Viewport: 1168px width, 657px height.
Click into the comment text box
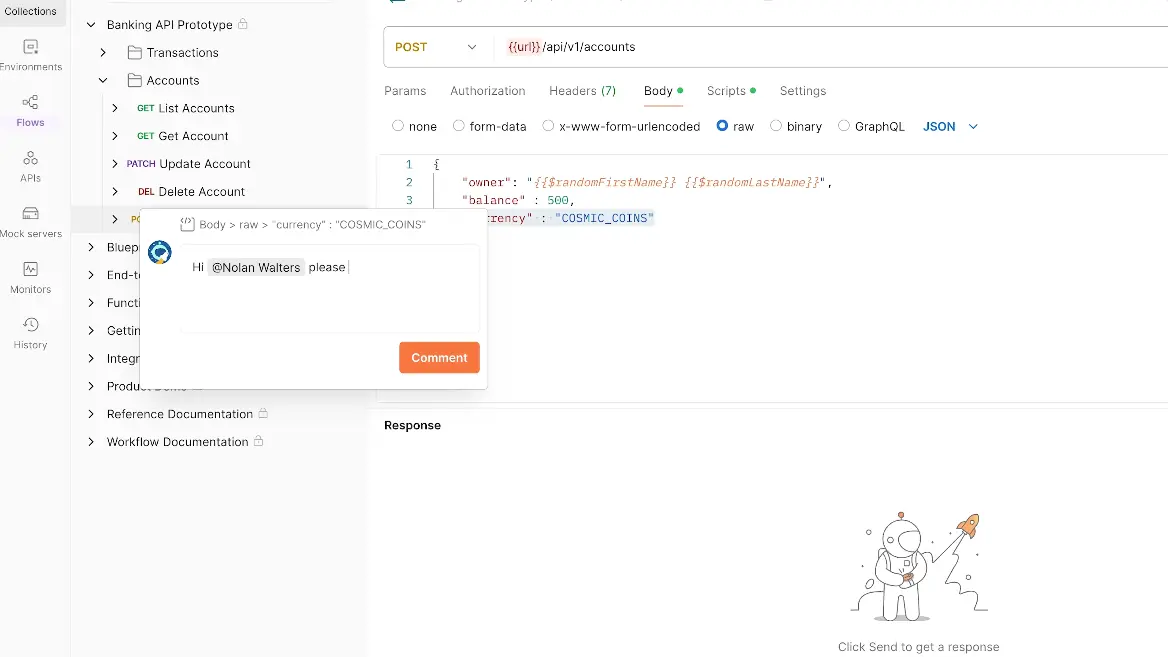329,289
